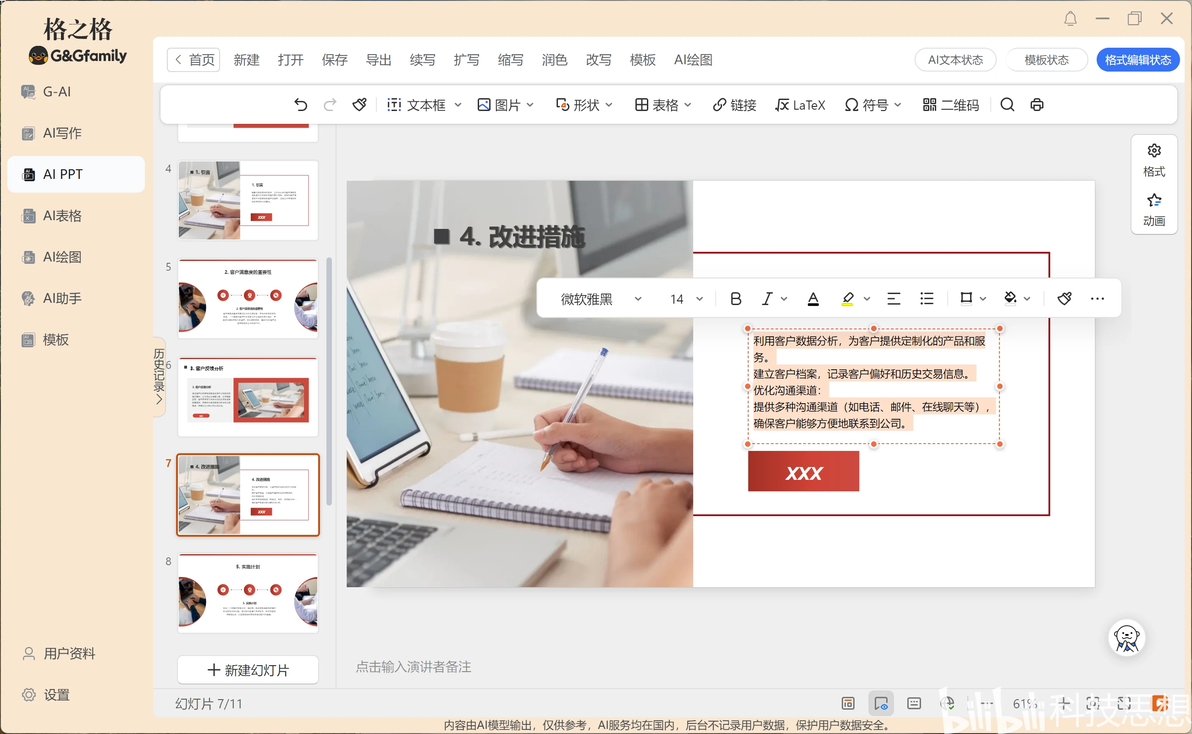This screenshot has height=734, width=1192.
Task: Open the search magnifier icon
Action: 1007,105
